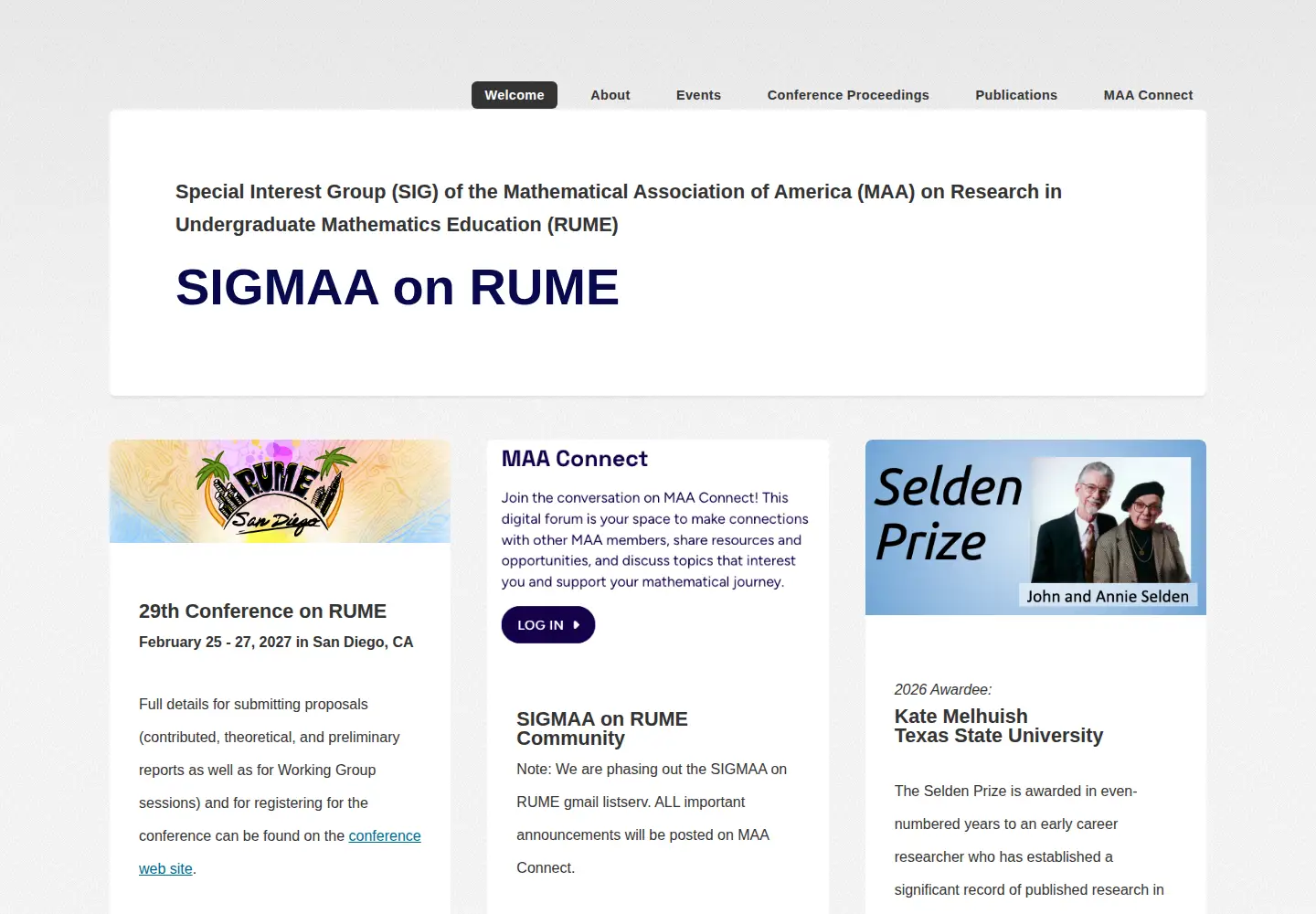Open the Welcome navigation tab
Screen dimensions: 1316x914
tap(514, 95)
